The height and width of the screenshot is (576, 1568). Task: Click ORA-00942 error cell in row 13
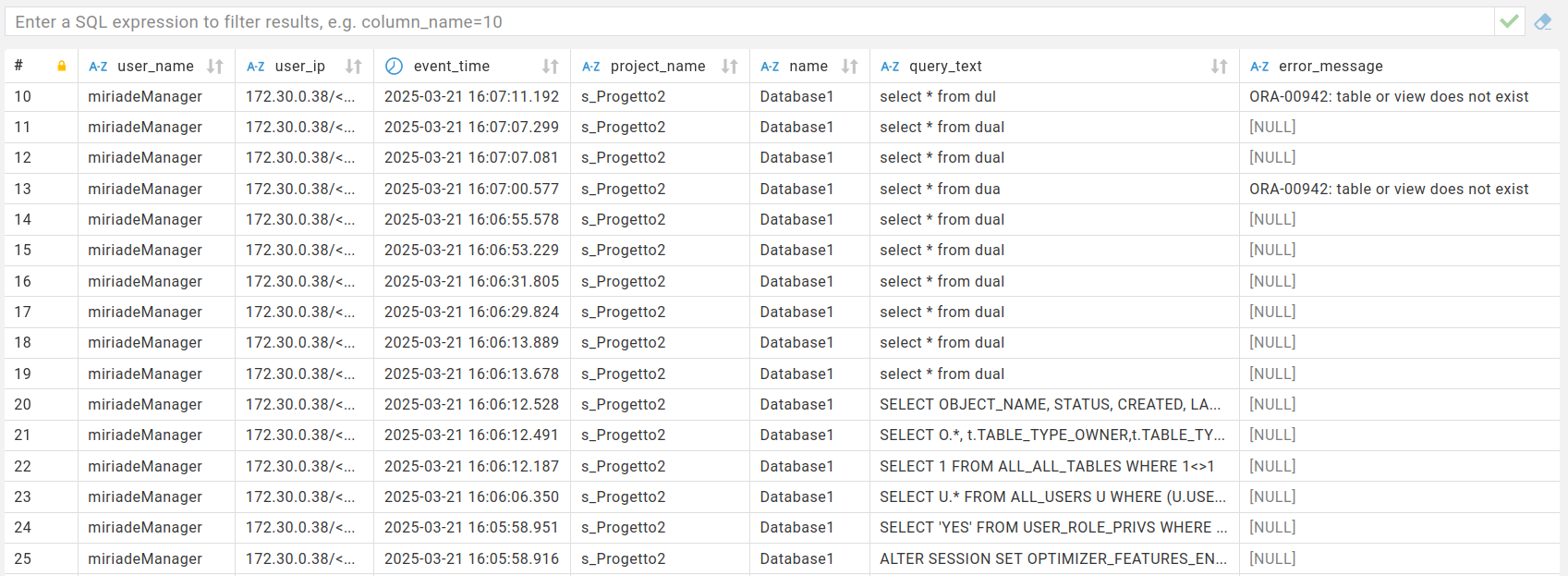[1389, 190]
